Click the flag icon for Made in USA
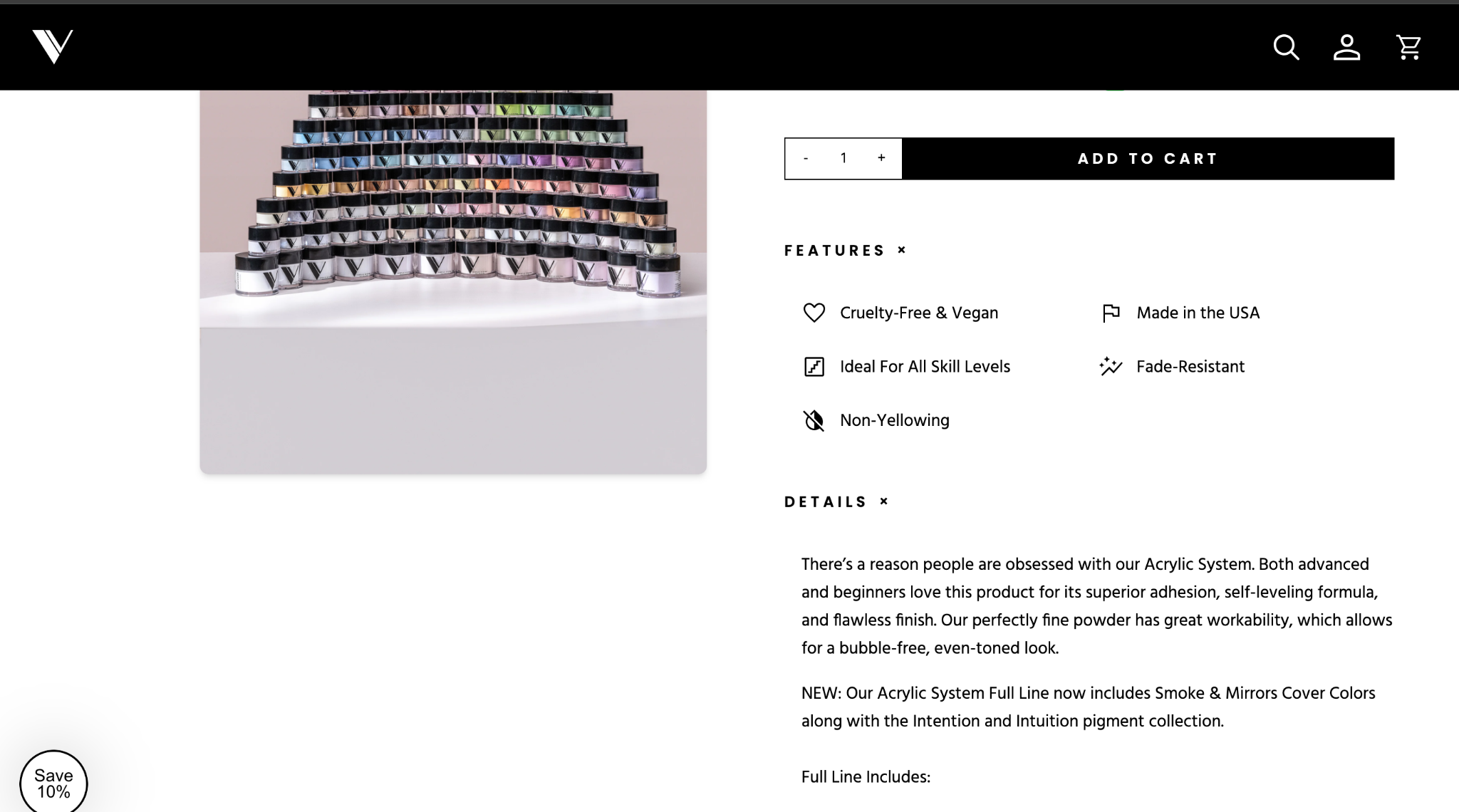Image resolution: width=1459 pixels, height=812 pixels. [1111, 313]
